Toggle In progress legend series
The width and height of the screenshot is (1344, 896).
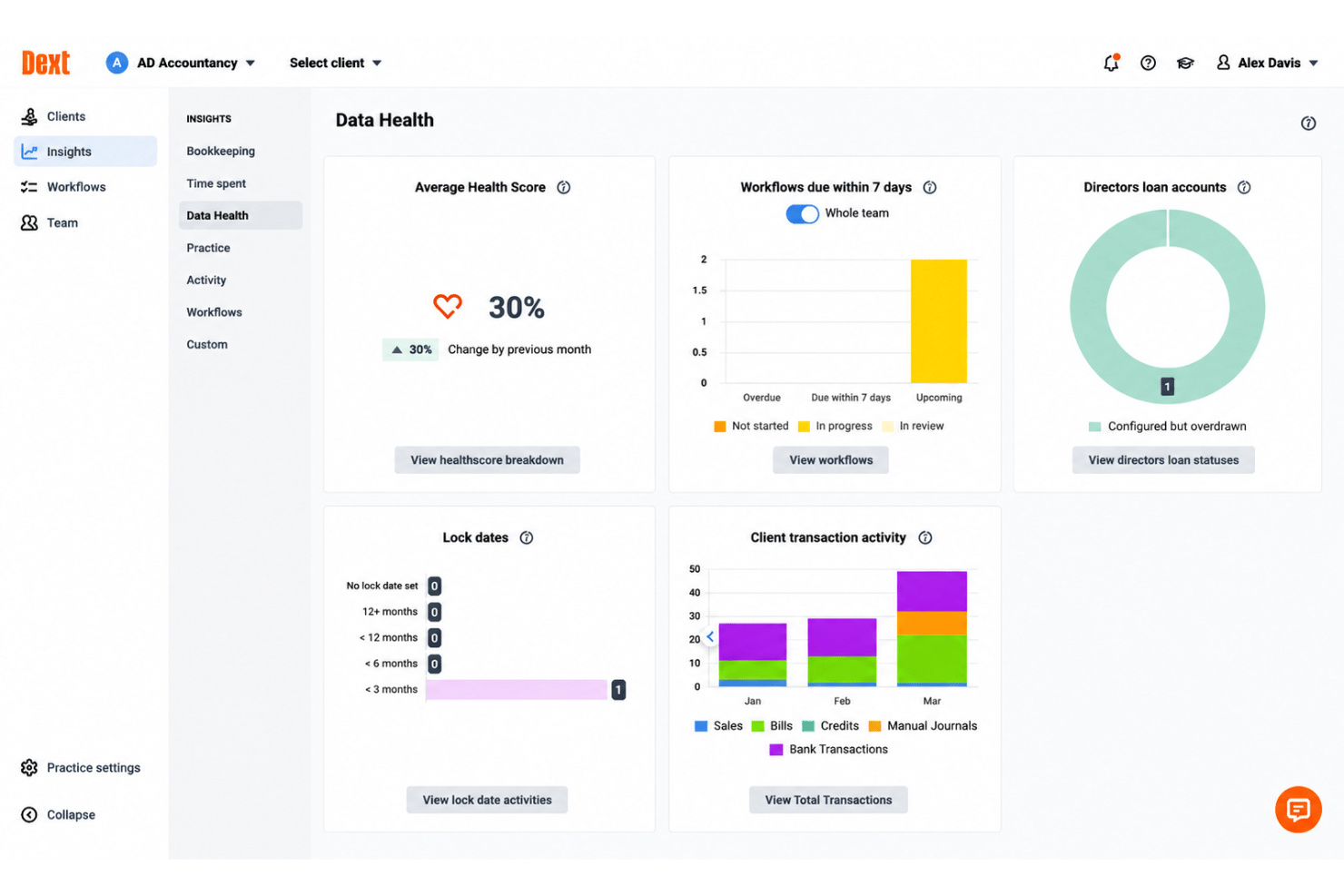click(835, 426)
